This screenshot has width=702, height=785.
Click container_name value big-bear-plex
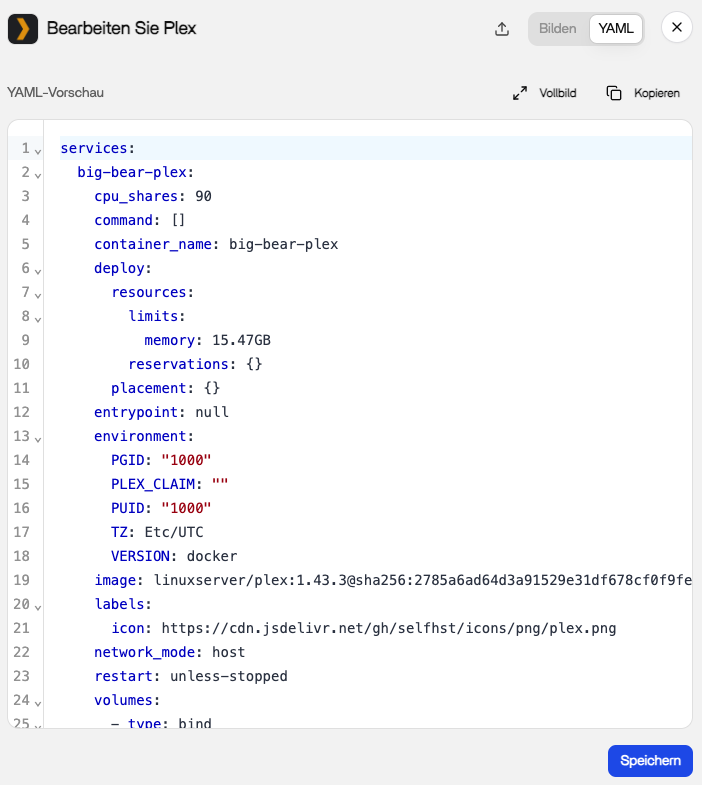[x=283, y=244]
